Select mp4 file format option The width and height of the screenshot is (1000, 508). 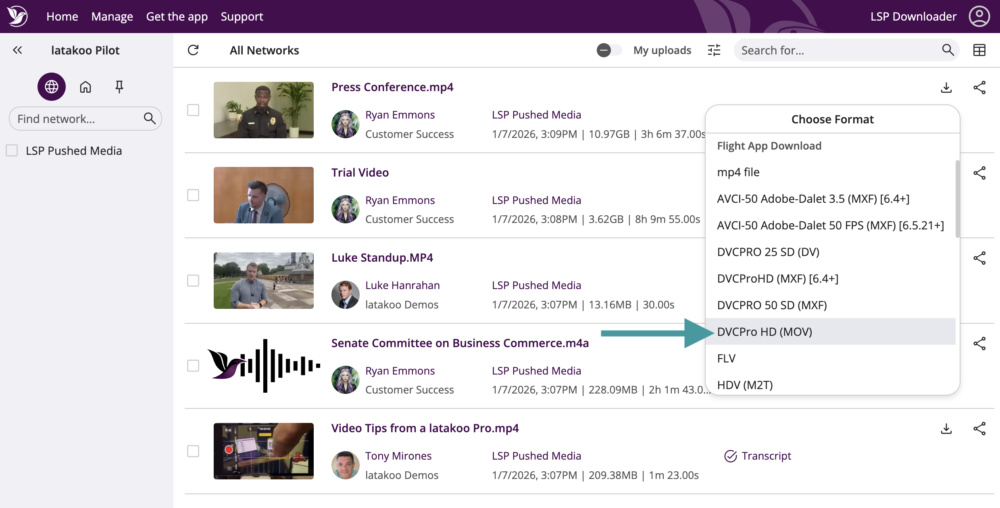pyautogui.click(x=738, y=172)
